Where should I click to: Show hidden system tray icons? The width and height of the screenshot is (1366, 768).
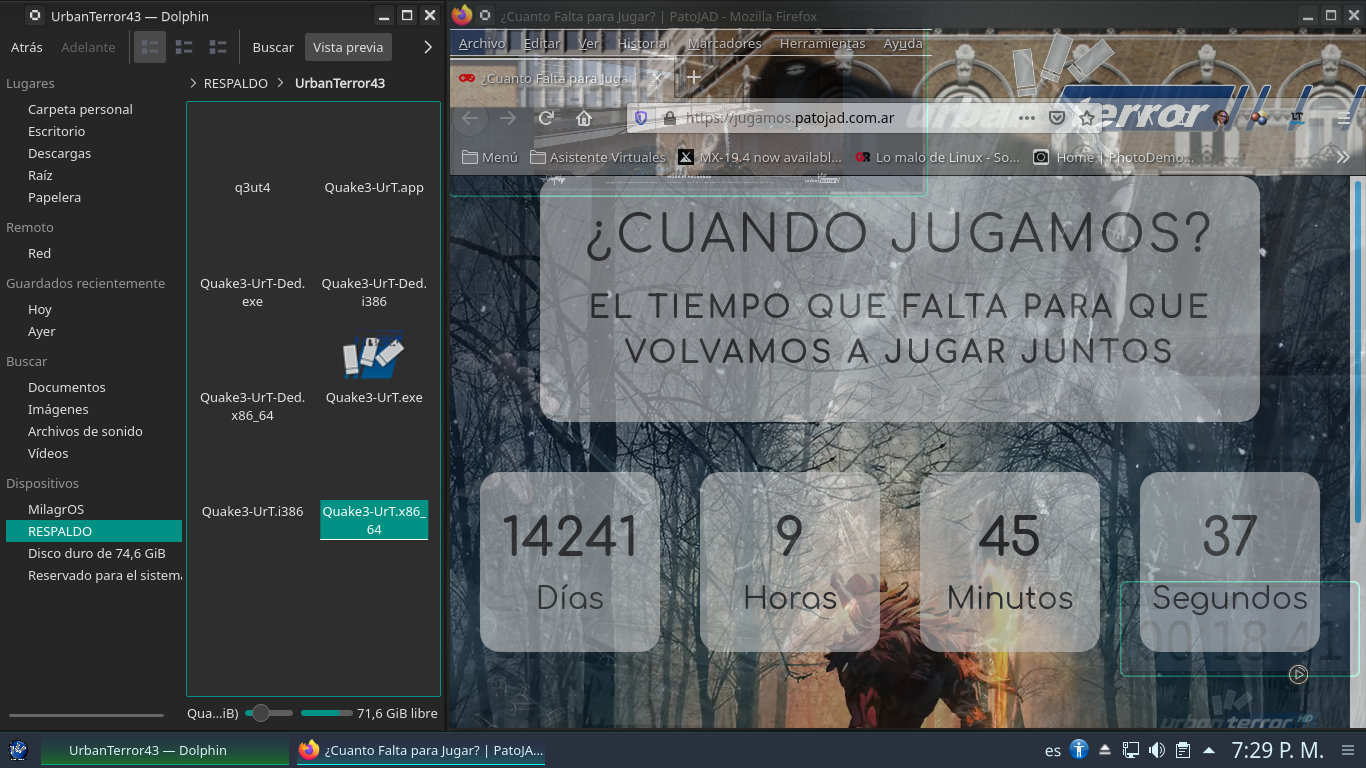(1209, 750)
